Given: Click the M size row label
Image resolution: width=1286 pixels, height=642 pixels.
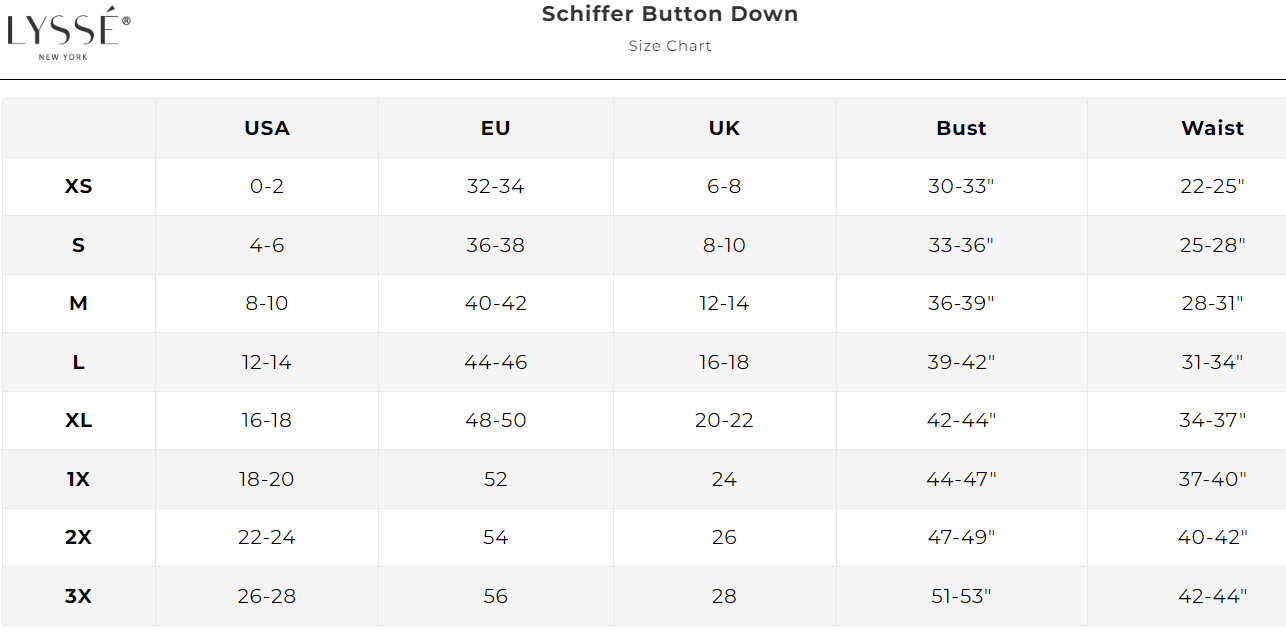Looking at the screenshot, I should coord(79,303).
